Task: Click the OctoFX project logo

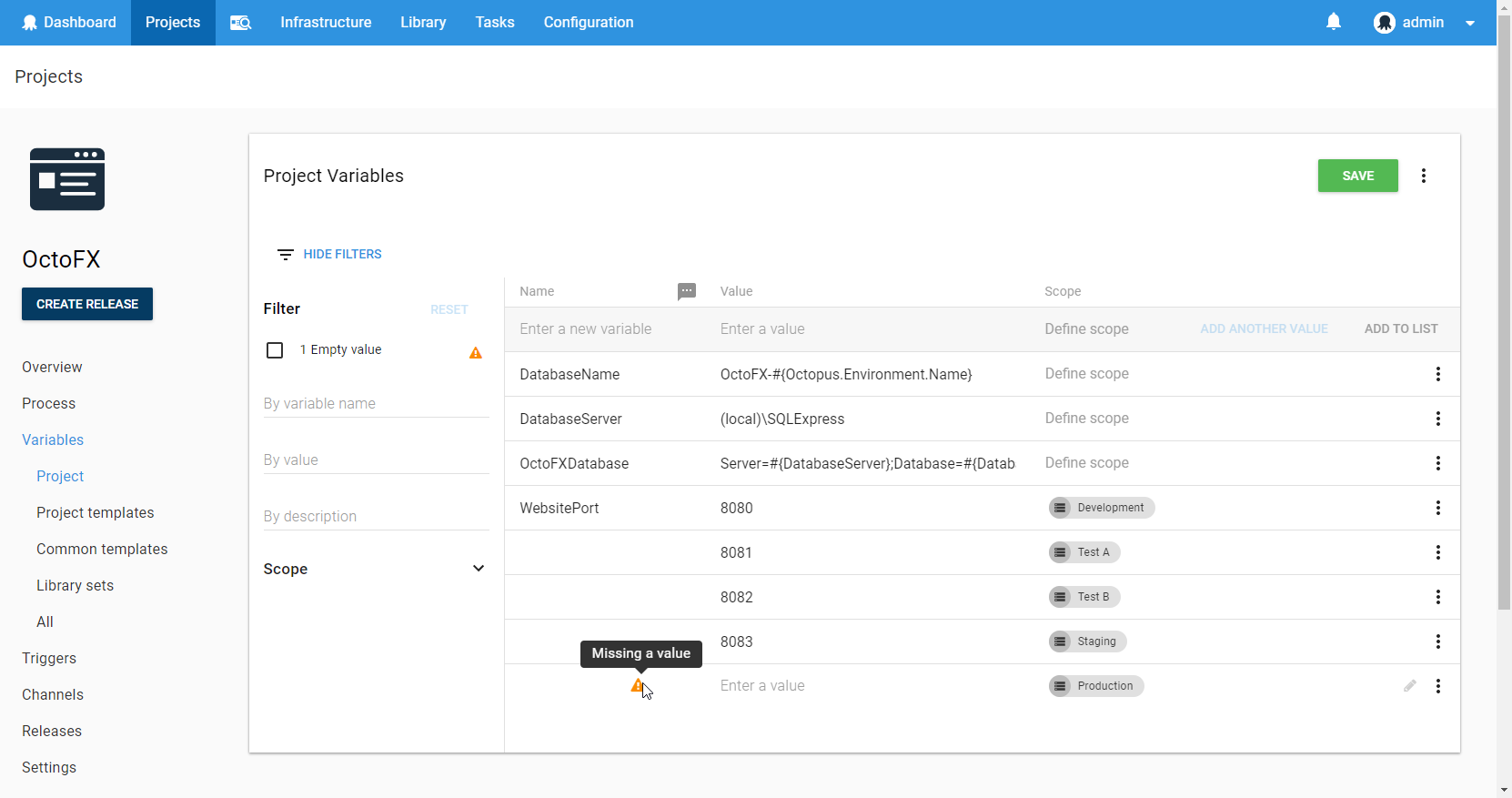Action: point(67,179)
